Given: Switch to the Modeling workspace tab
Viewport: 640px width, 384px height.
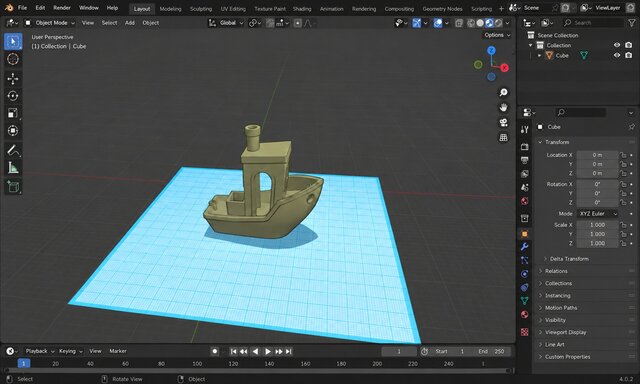Looking at the screenshot, I should pos(170,9).
